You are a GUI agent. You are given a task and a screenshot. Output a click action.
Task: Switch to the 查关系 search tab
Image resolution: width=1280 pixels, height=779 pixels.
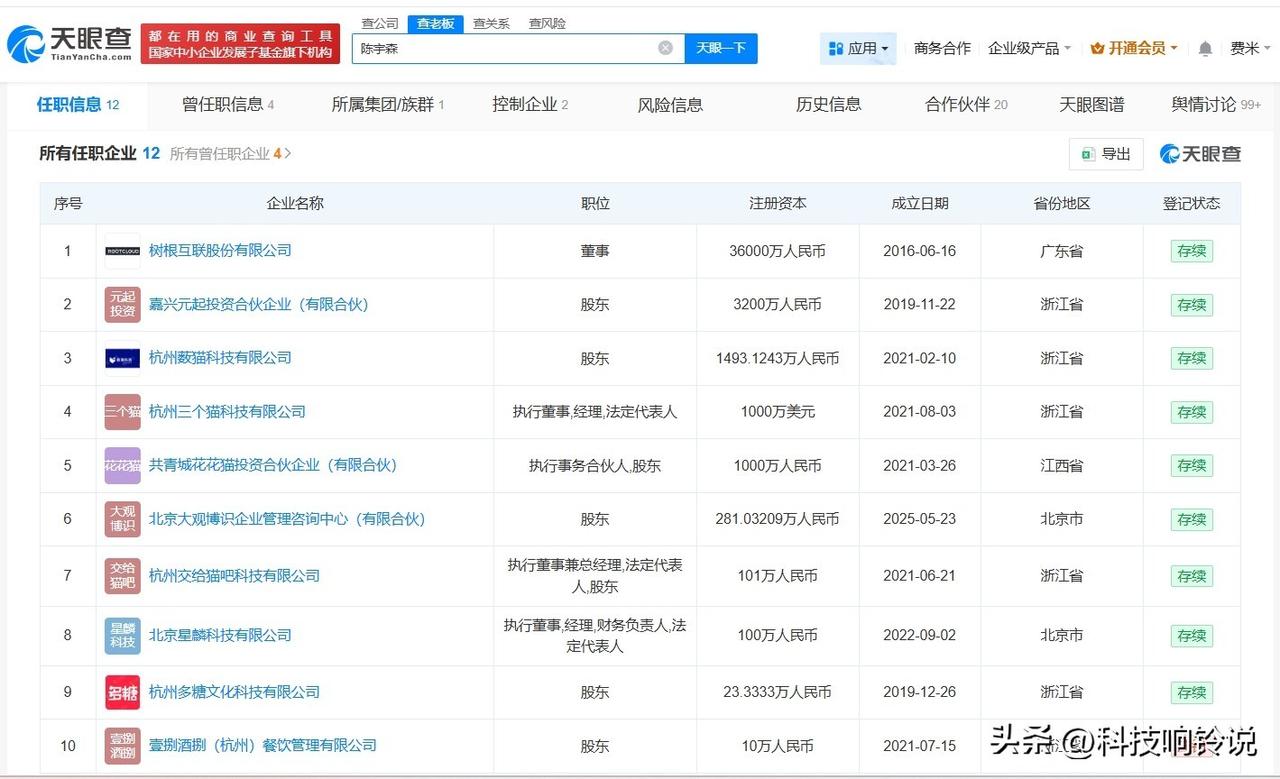point(491,23)
